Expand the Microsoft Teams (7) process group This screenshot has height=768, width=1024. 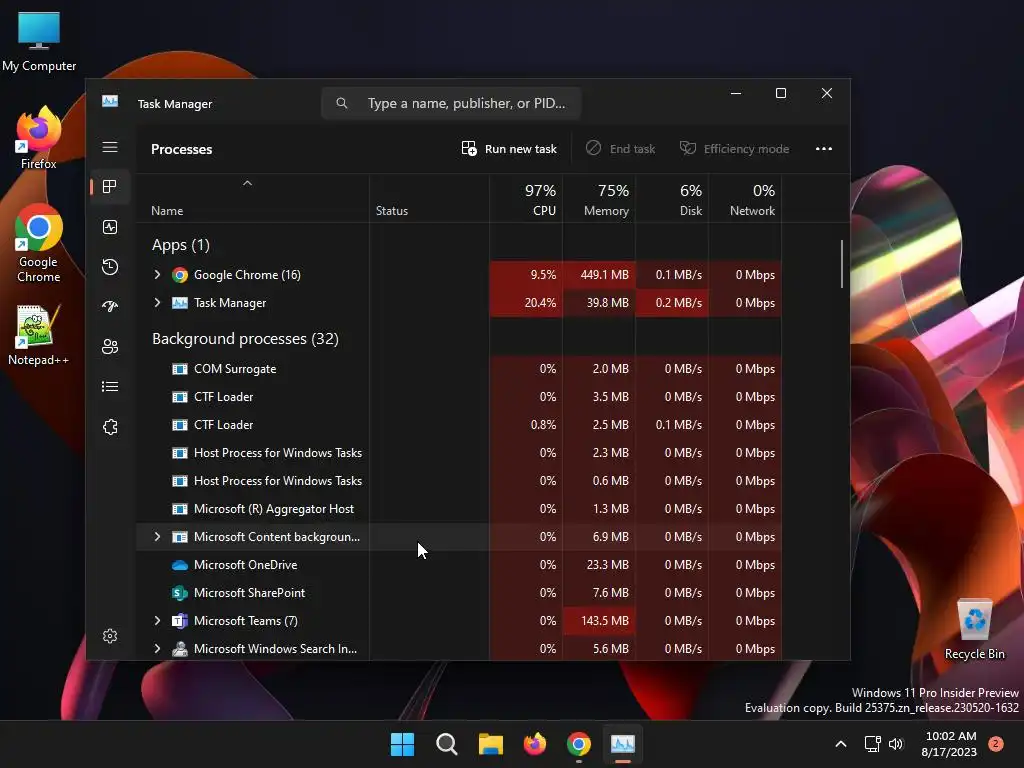[157, 621]
